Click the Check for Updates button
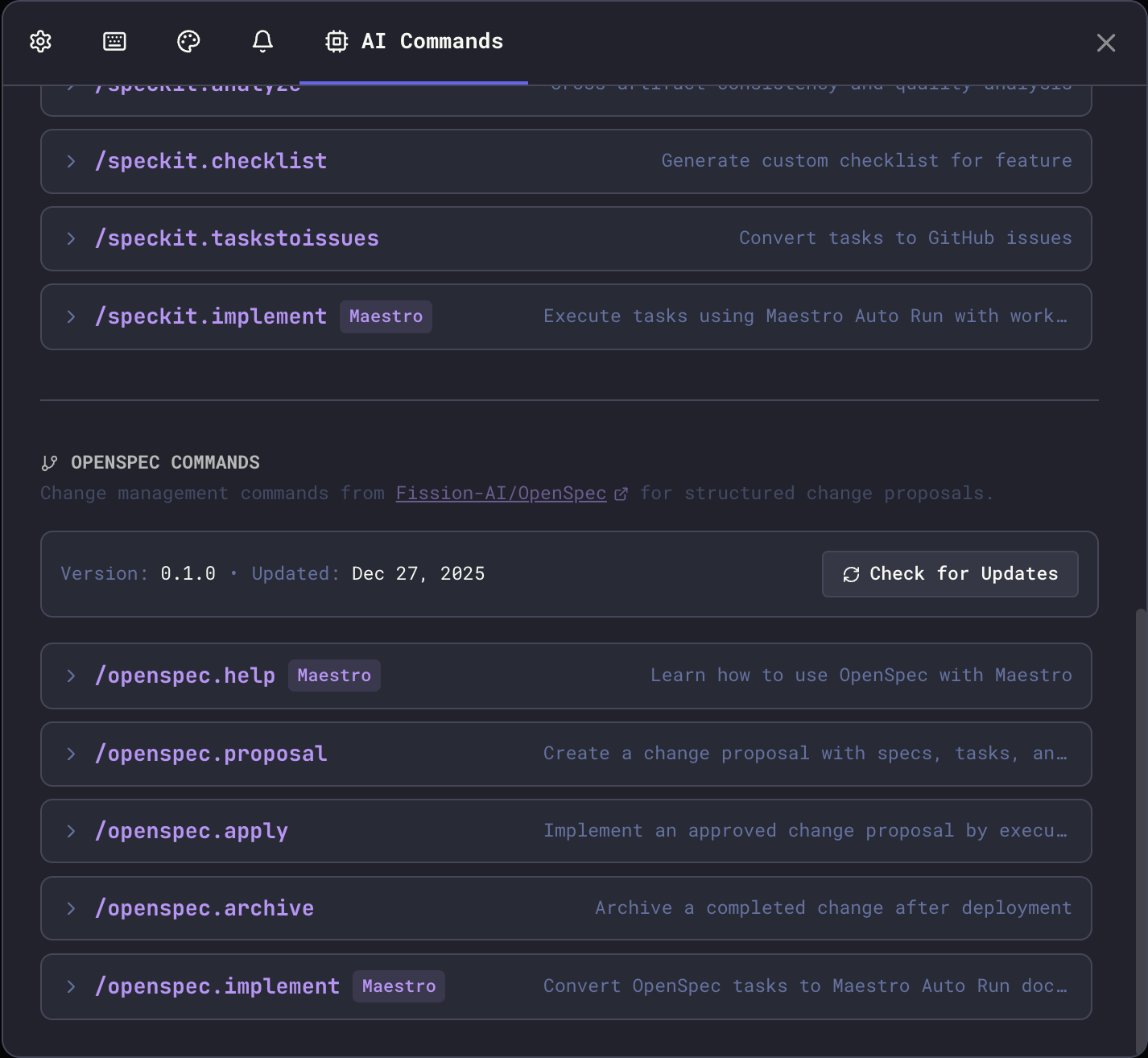The height and width of the screenshot is (1058, 1148). (x=949, y=574)
